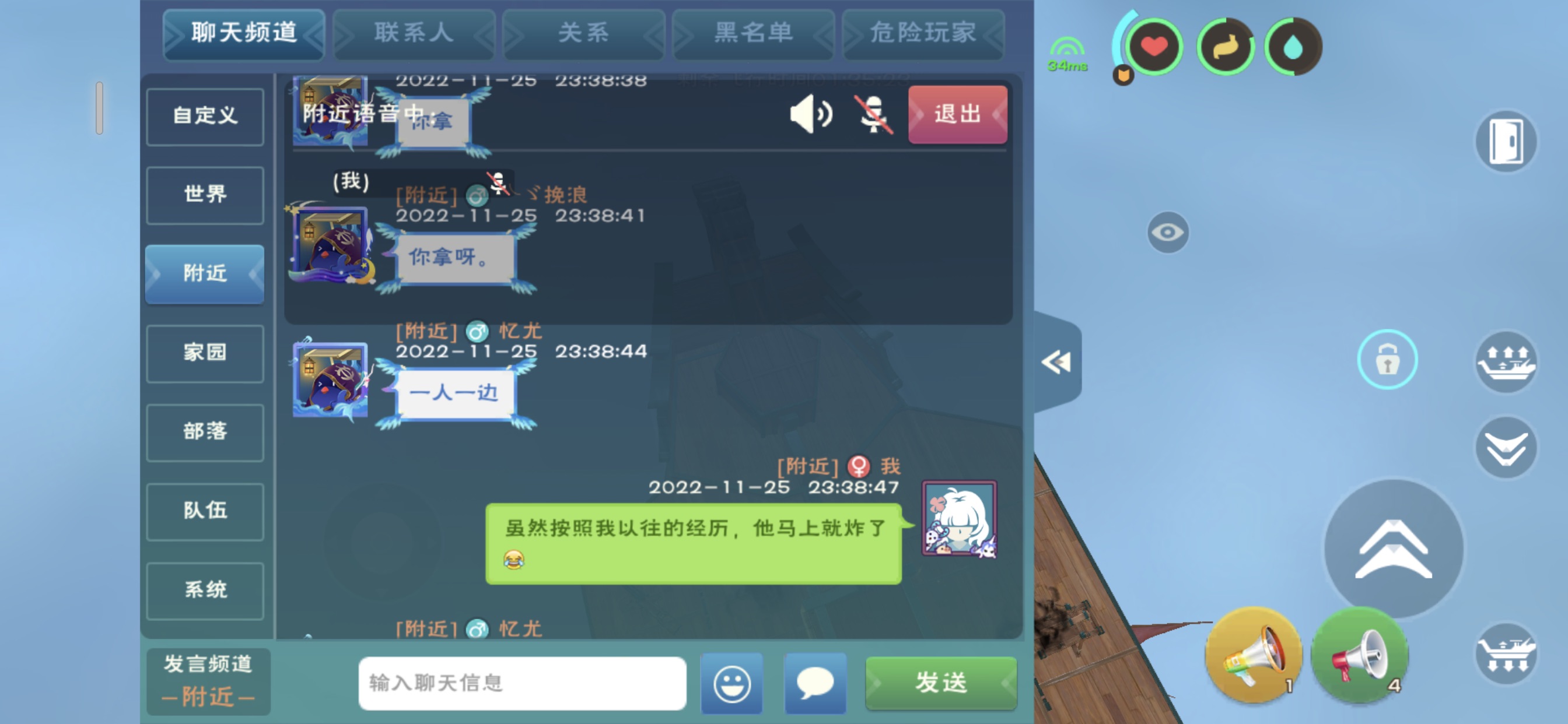Tap the jump double-arrow up button
1568x724 pixels.
(1394, 549)
